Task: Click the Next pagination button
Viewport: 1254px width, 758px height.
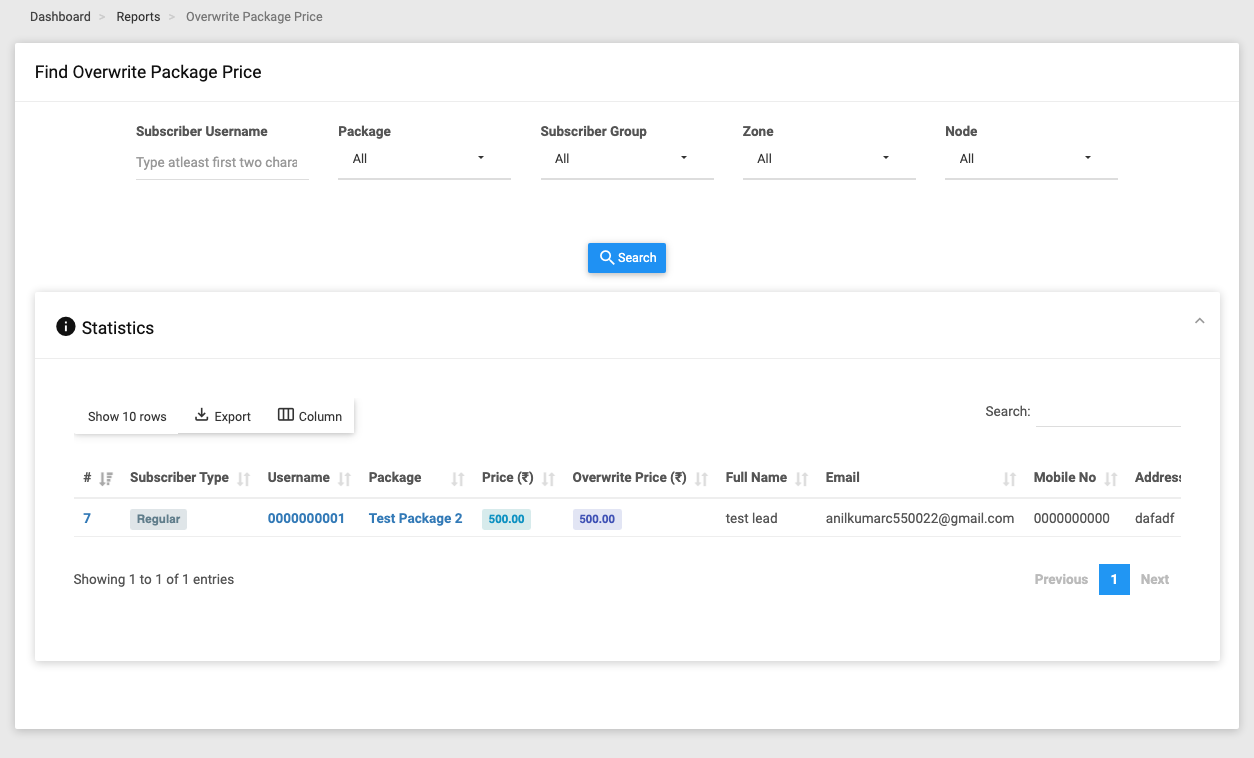Action: click(1154, 579)
